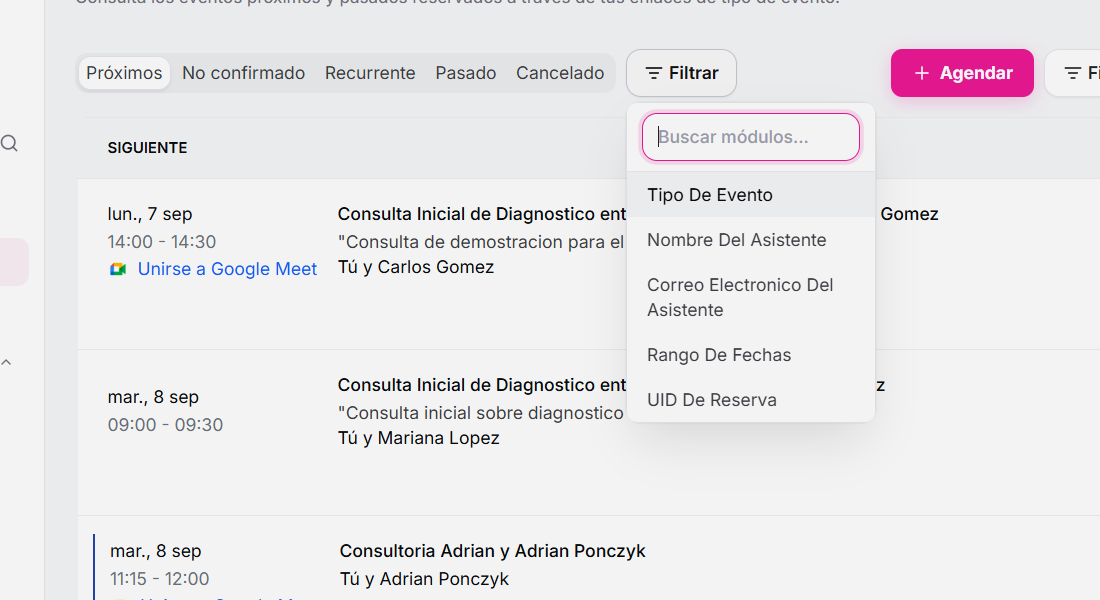Click the search magnifier icon in sidebar
Screen dimensions: 1100x600
[x=9, y=144]
